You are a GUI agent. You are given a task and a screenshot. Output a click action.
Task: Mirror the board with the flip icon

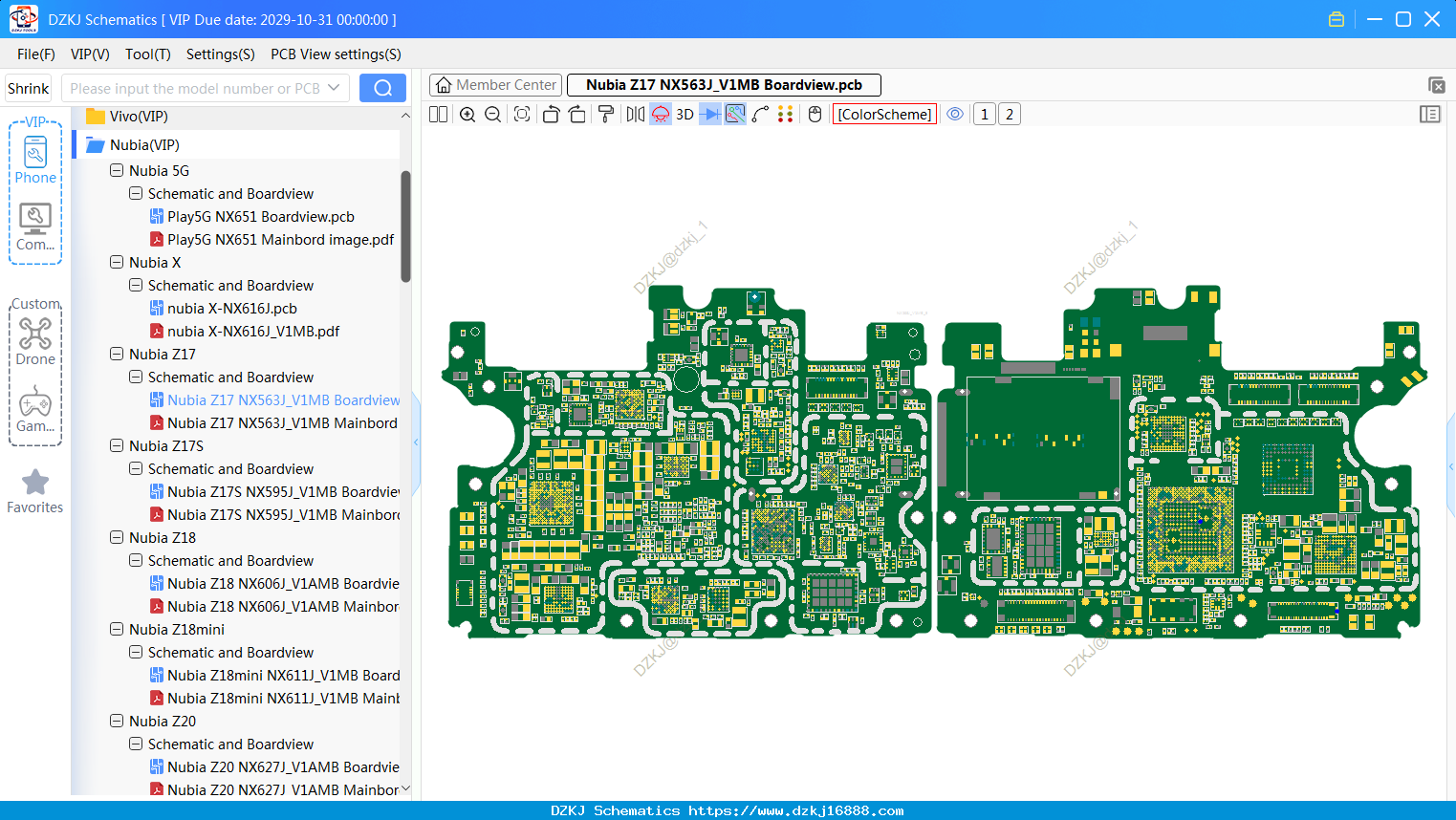click(x=636, y=115)
